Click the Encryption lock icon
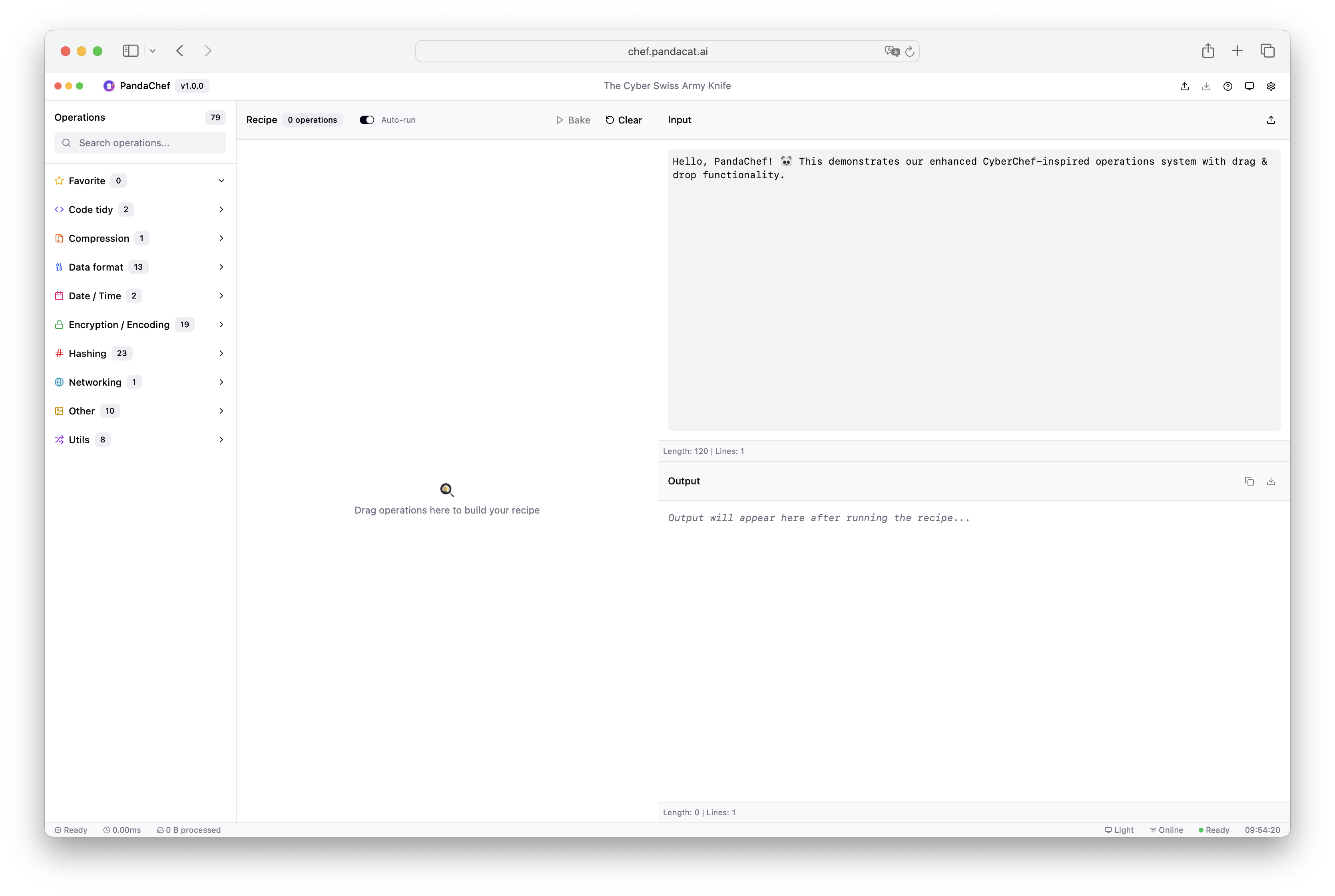The image size is (1335, 896). point(59,325)
